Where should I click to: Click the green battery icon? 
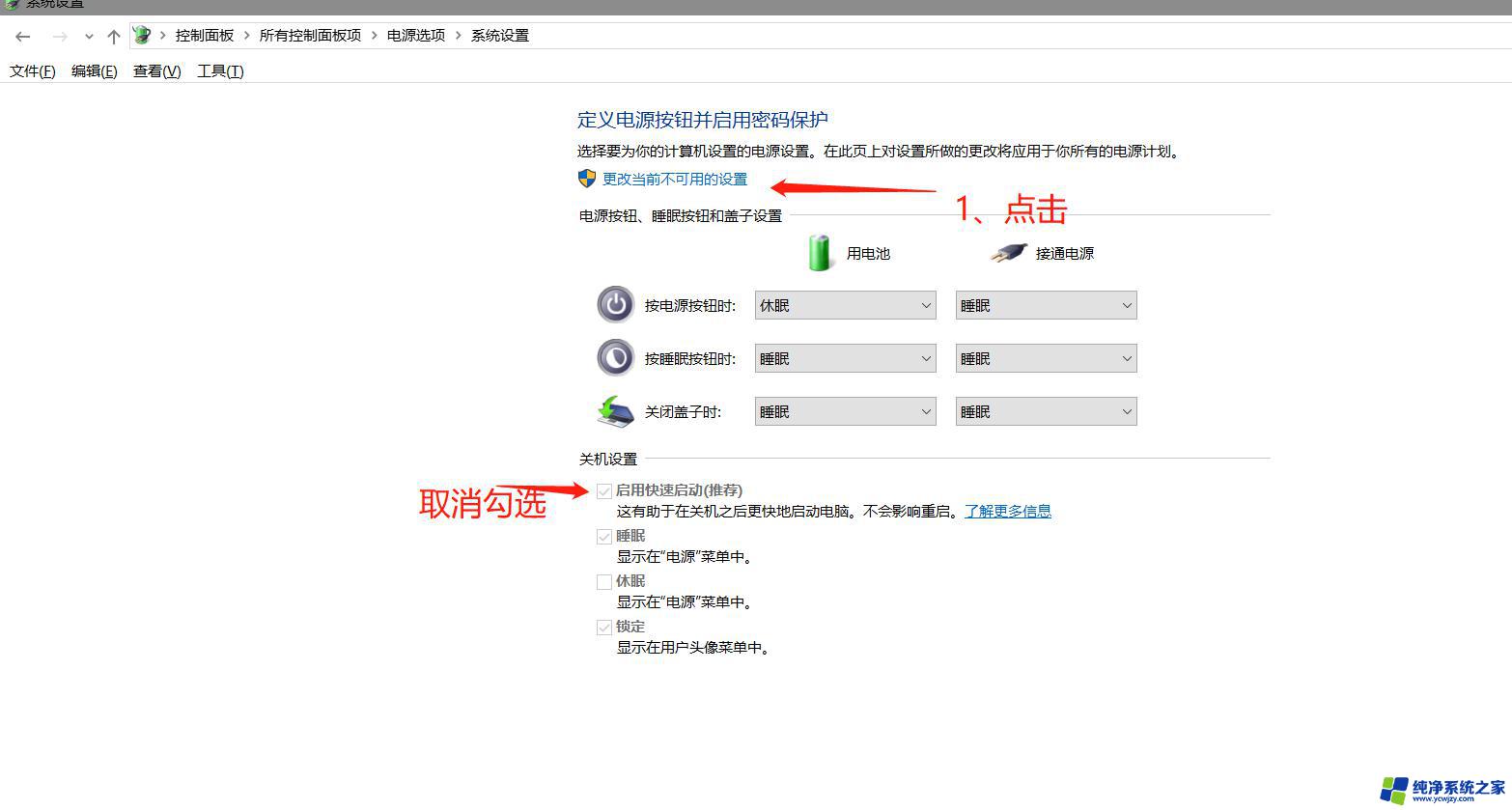click(819, 253)
